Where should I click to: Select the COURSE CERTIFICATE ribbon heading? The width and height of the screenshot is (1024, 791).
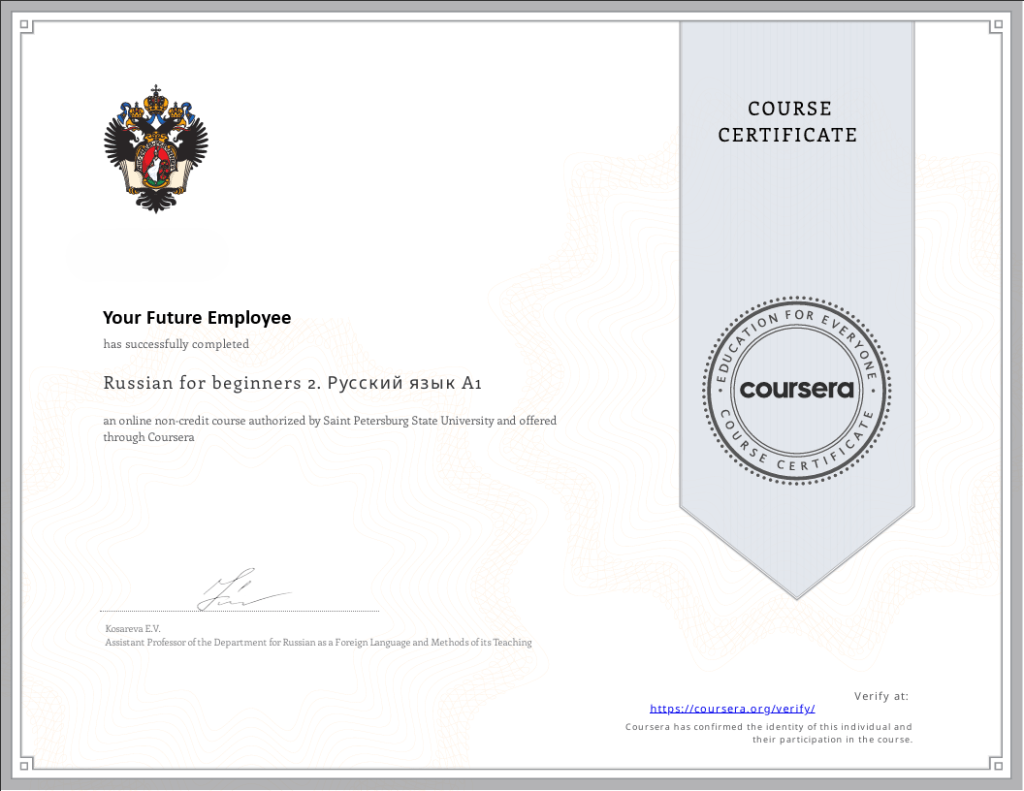coord(789,122)
